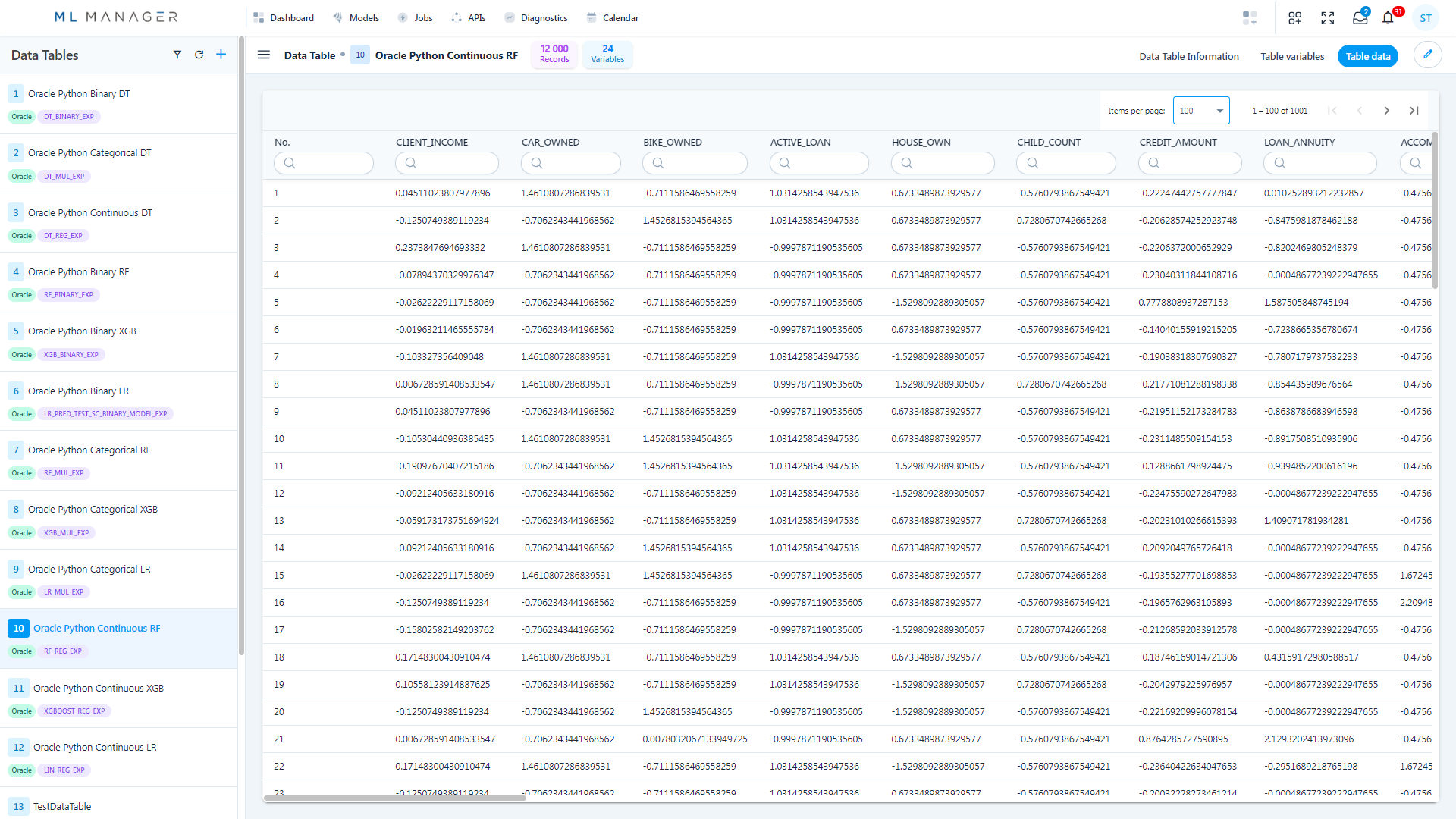Click the LOAN_ANNUITY search field
Image resolution: width=1456 pixels, height=819 pixels.
[1320, 163]
